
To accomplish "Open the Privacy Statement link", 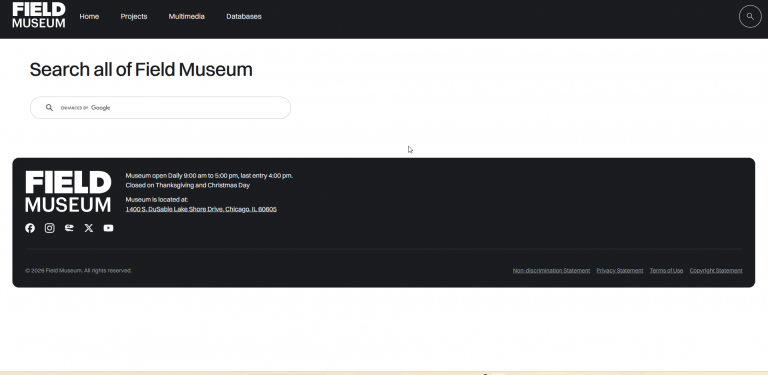I will (620, 271).
